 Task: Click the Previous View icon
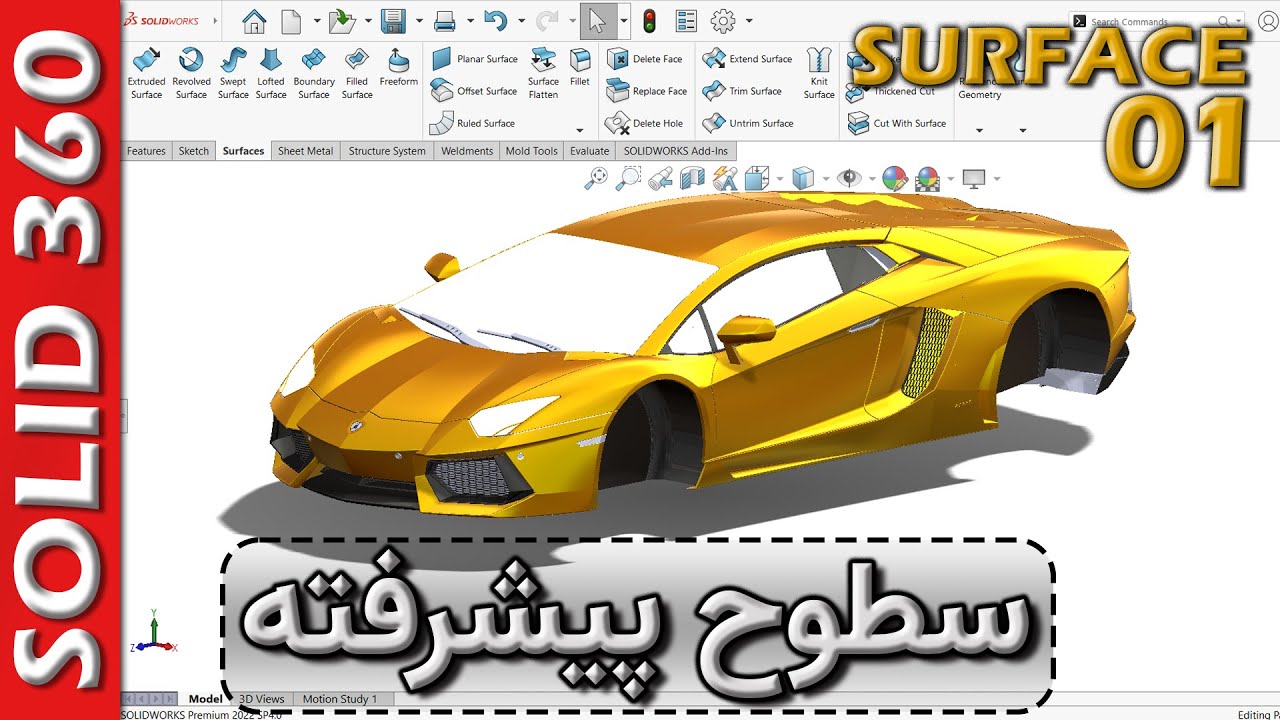[x=660, y=179]
